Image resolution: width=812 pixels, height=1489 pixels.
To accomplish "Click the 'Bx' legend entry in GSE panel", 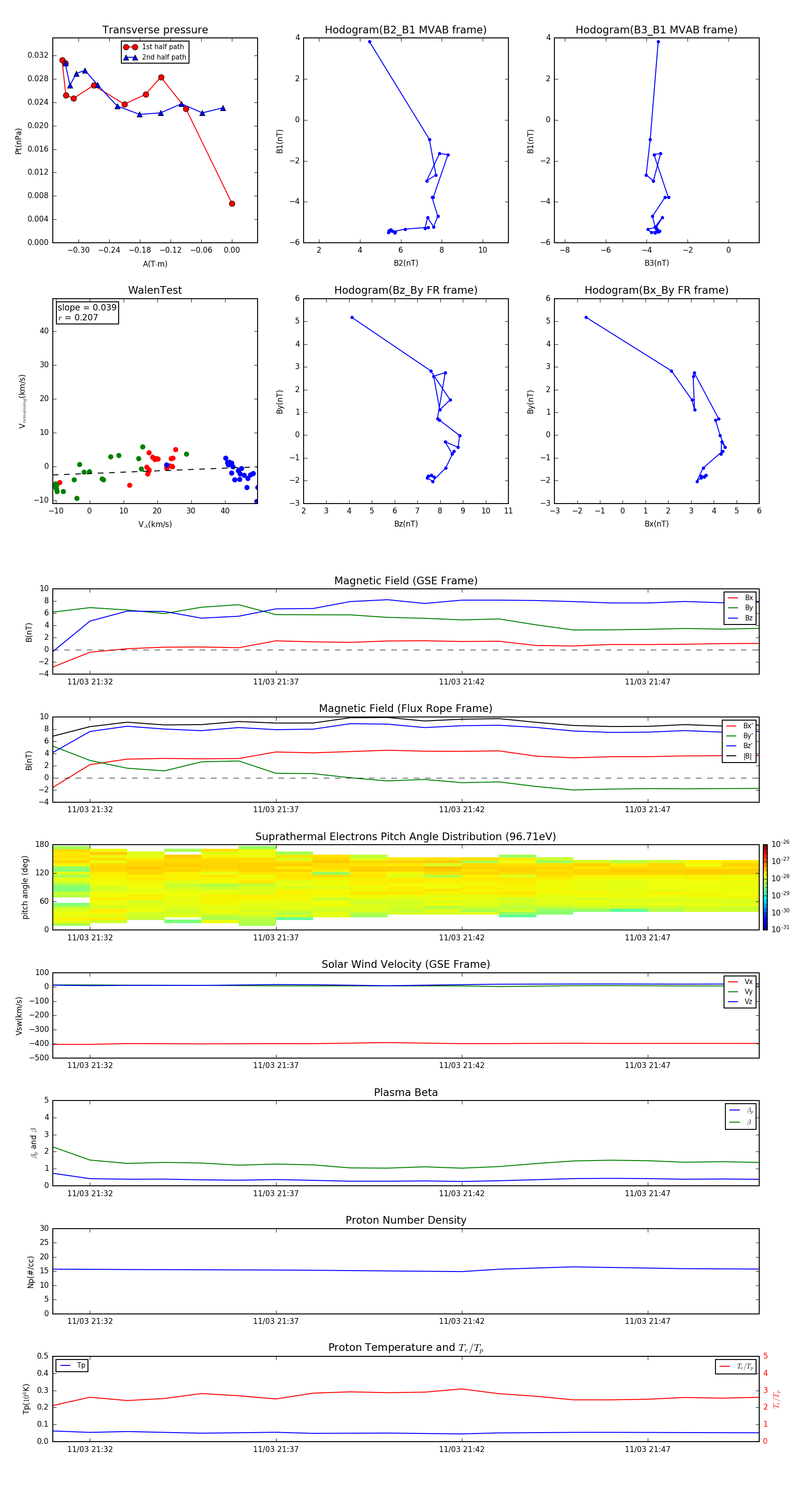I will (740, 598).
